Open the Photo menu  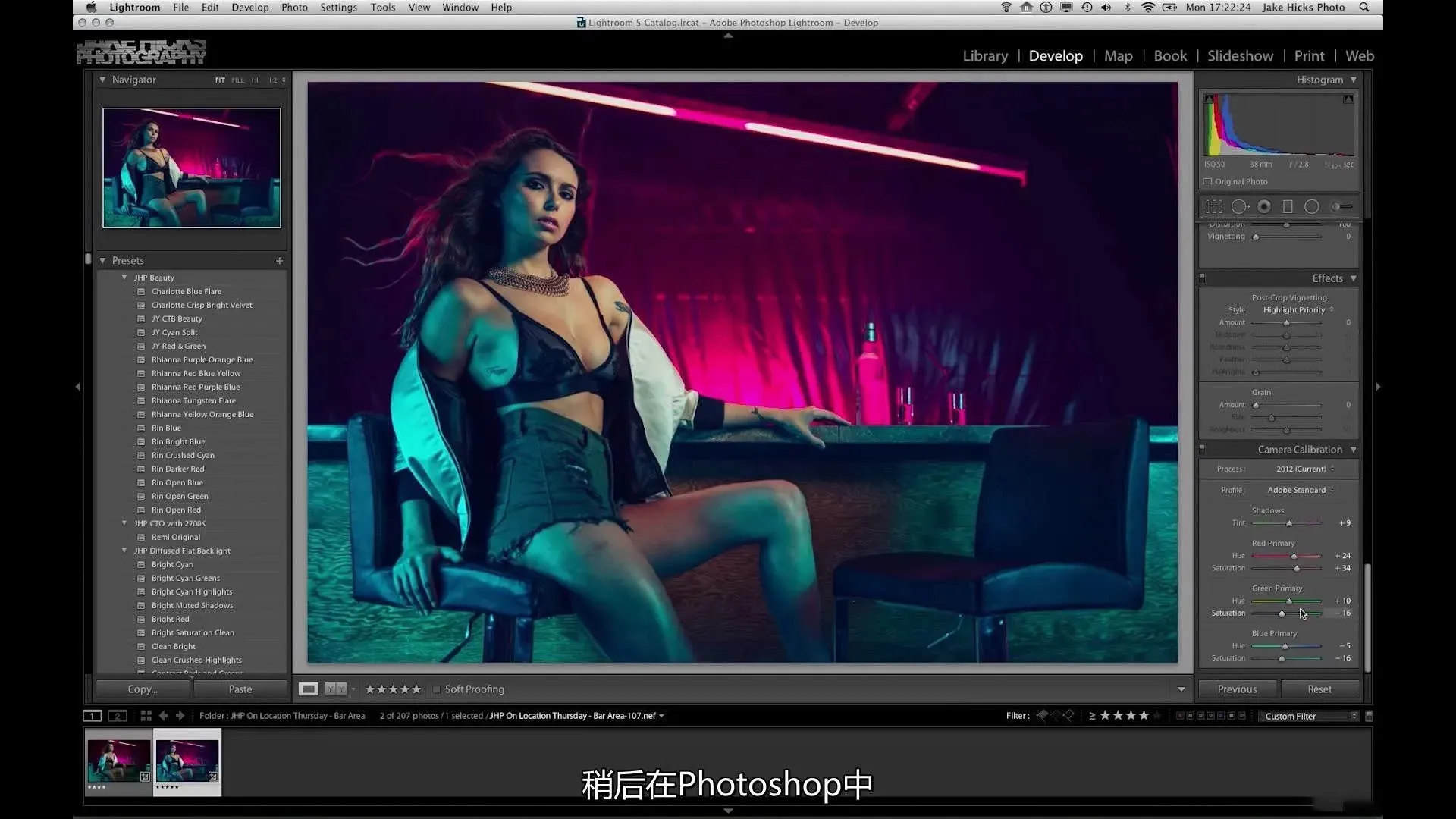click(294, 8)
